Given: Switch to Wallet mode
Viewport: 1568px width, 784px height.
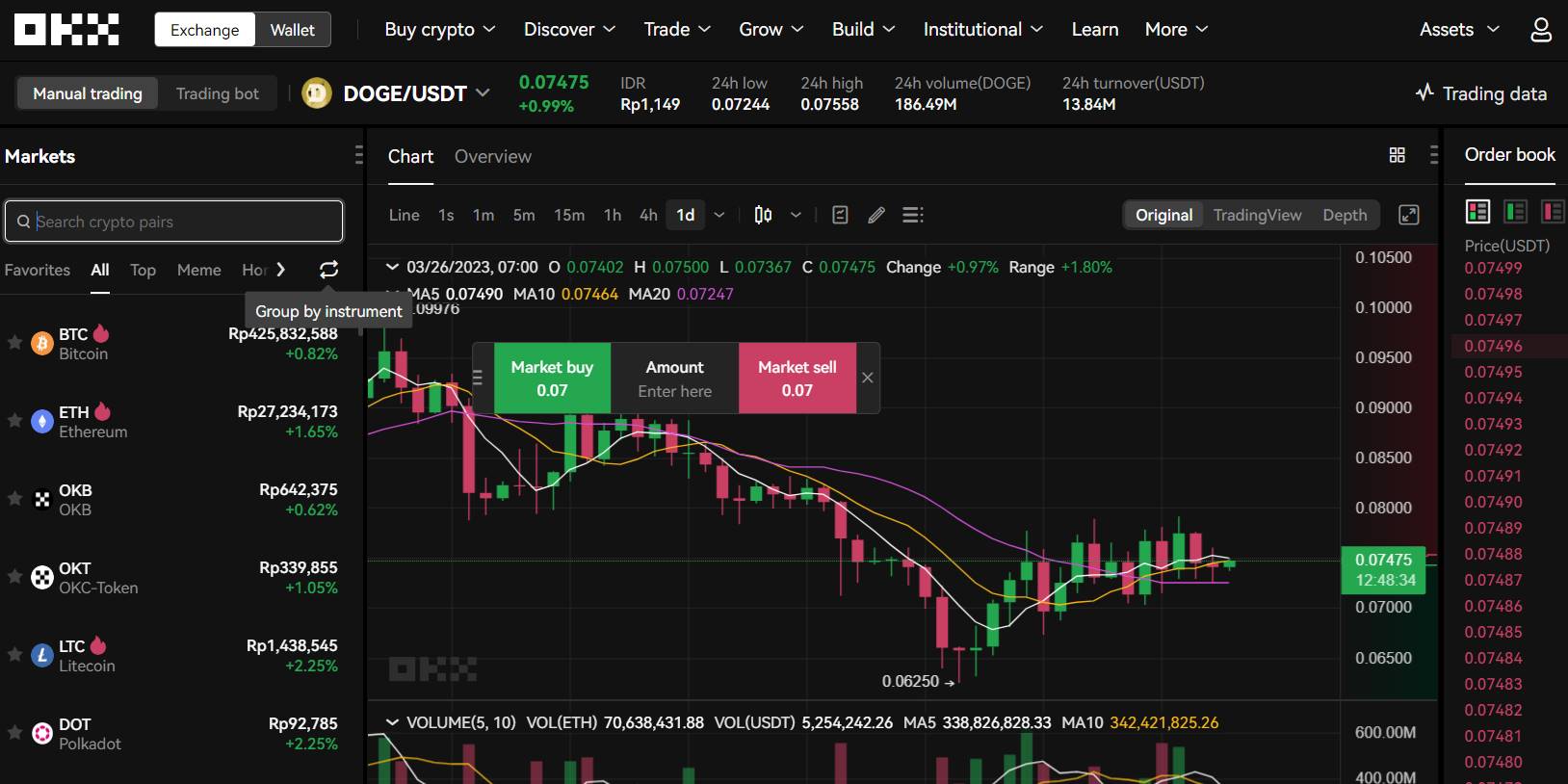Looking at the screenshot, I should coord(293,30).
